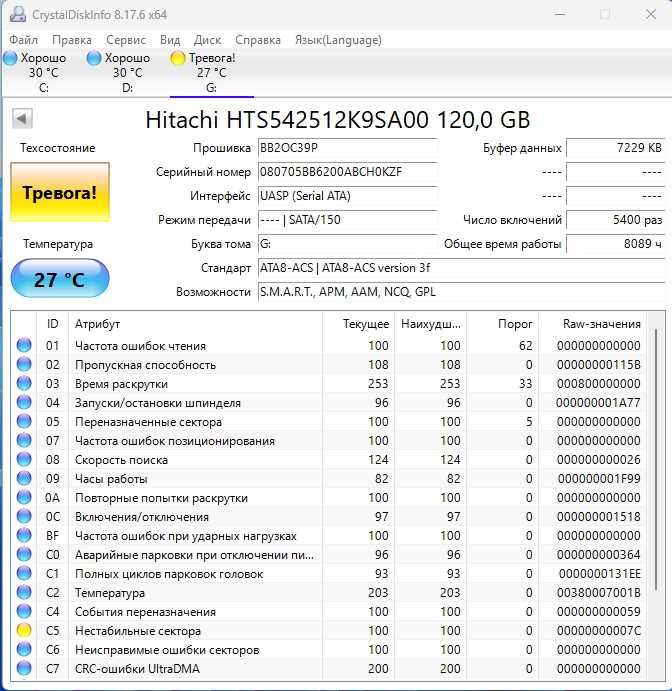Click status orb for attribute C6 row

click(x=24, y=649)
